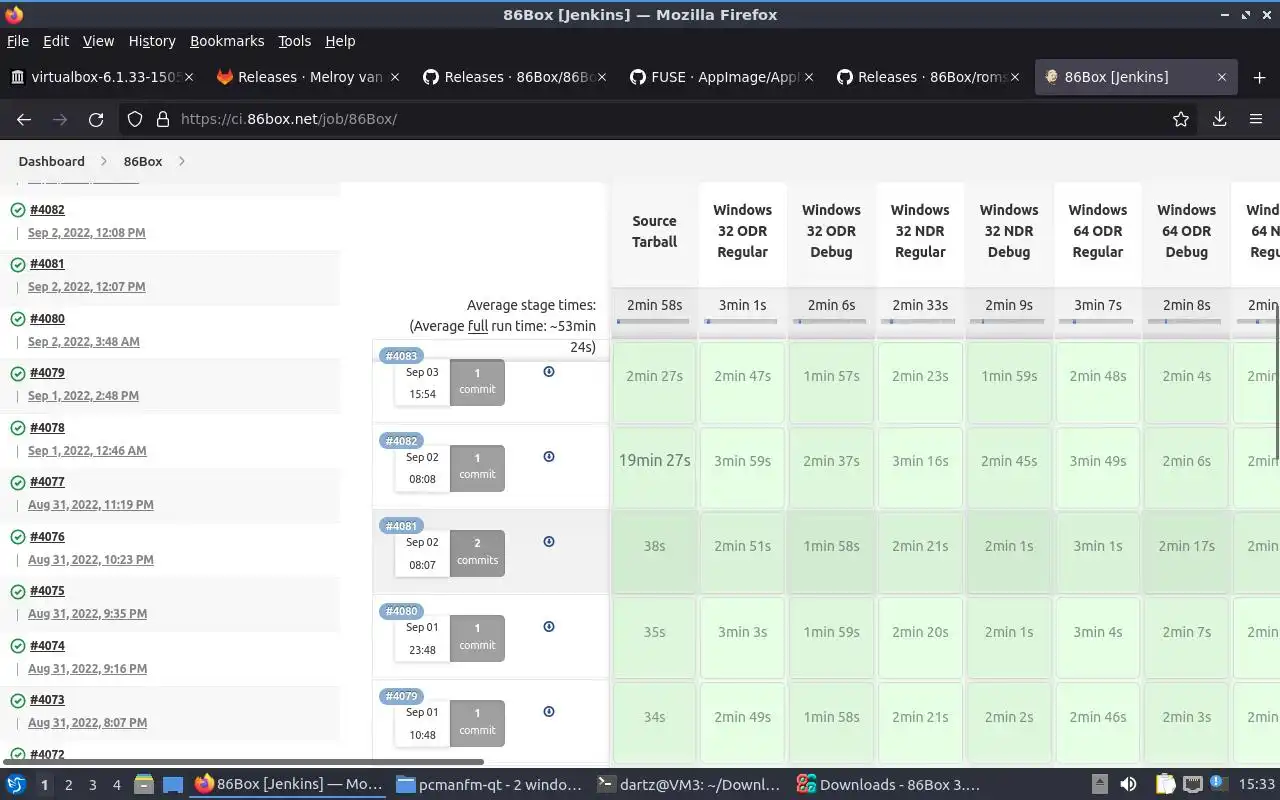Expand the 86Box breadcrumb chevron
The height and width of the screenshot is (800, 1280).
(181, 161)
